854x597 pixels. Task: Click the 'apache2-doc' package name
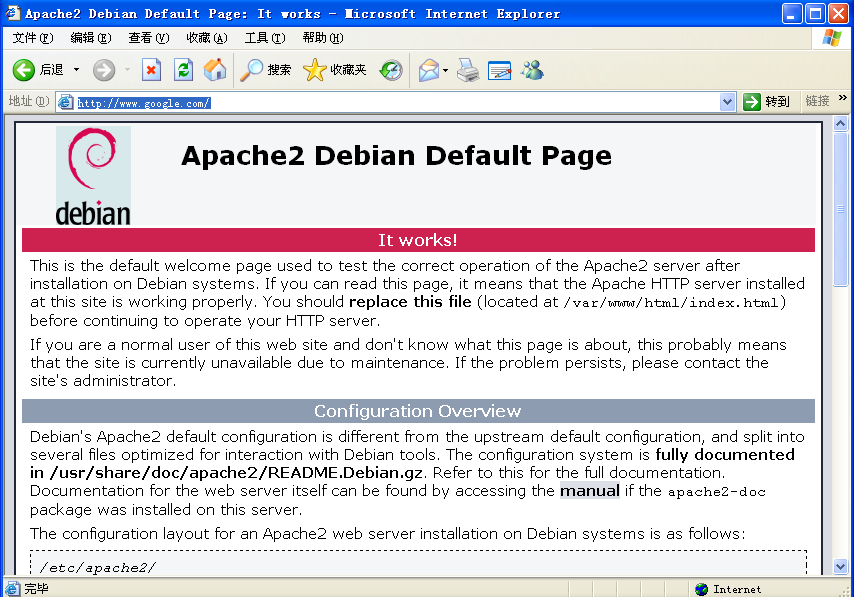717,492
